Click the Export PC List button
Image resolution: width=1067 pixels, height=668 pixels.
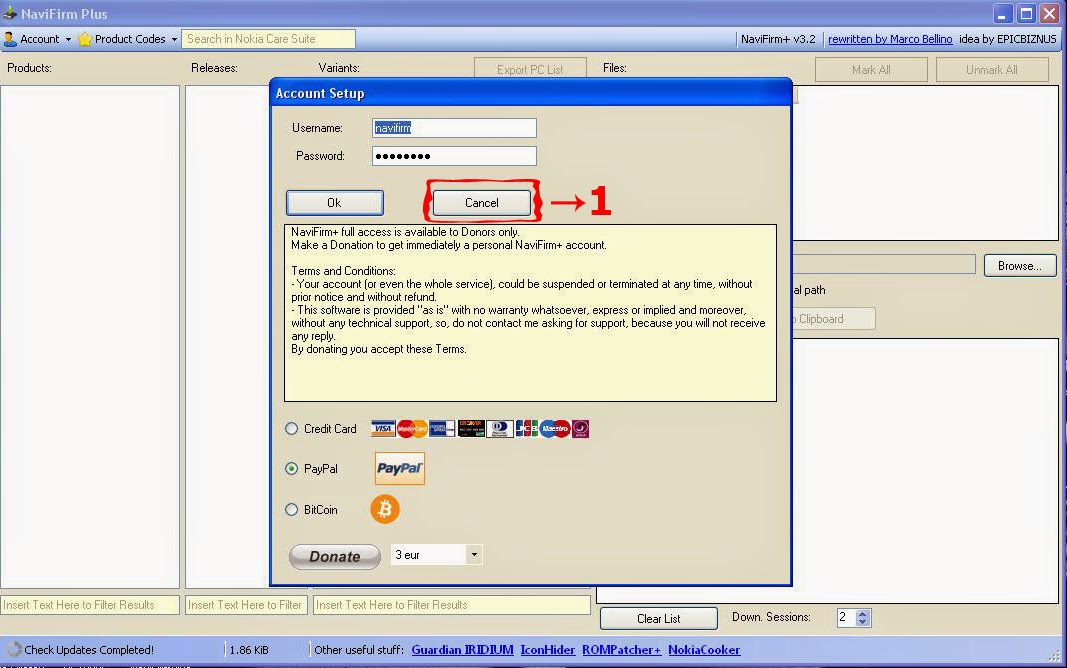[530, 69]
